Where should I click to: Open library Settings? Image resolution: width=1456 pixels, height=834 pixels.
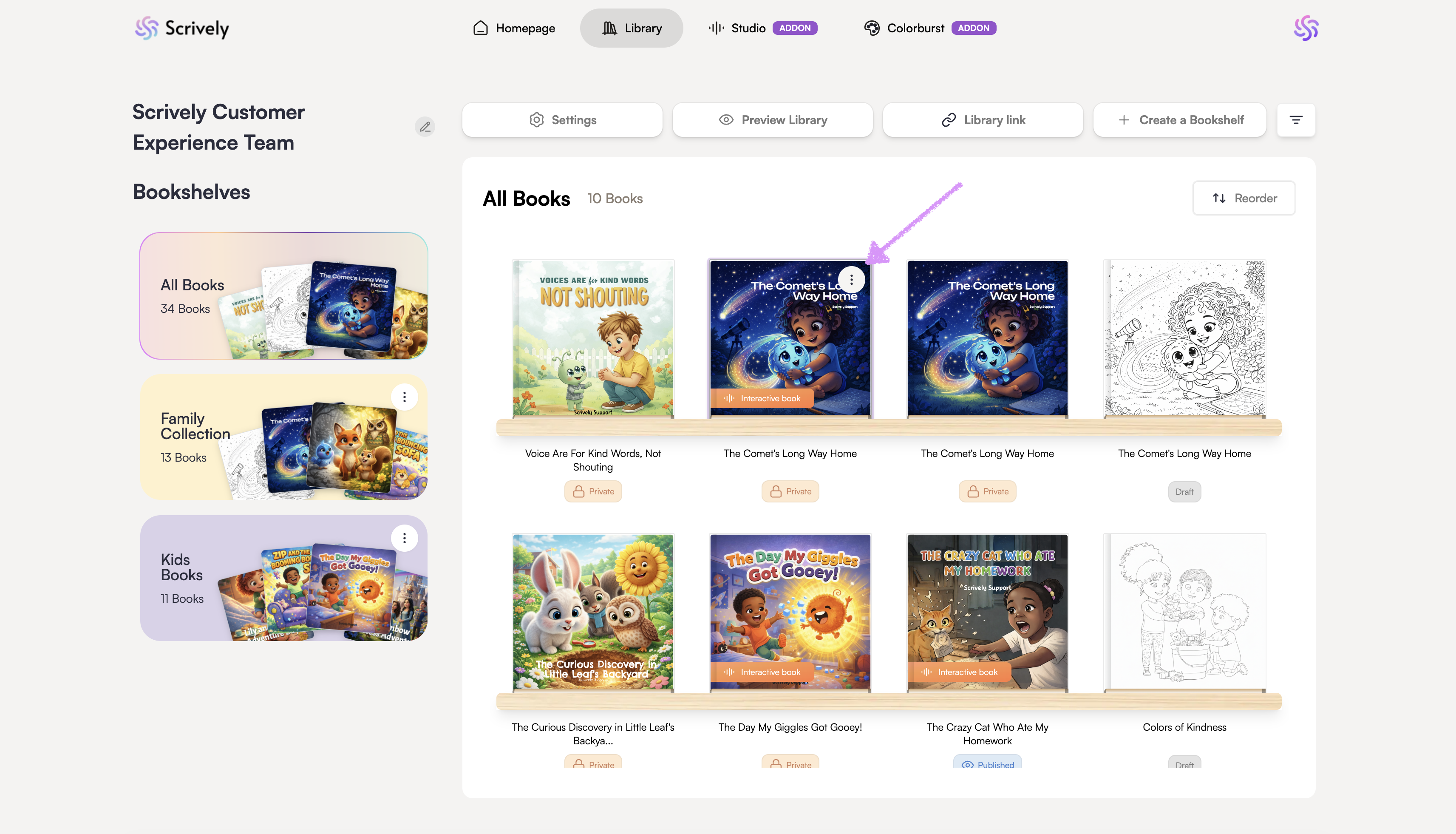coord(562,120)
